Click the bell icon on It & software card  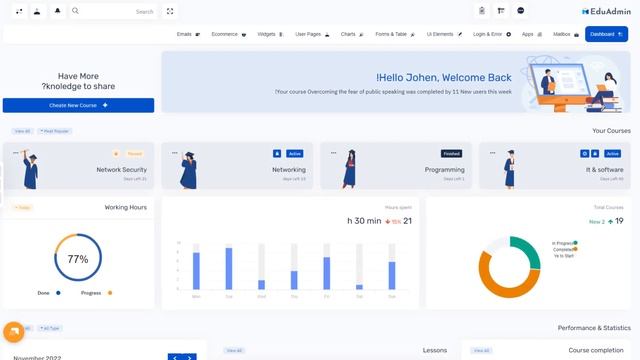(x=595, y=153)
